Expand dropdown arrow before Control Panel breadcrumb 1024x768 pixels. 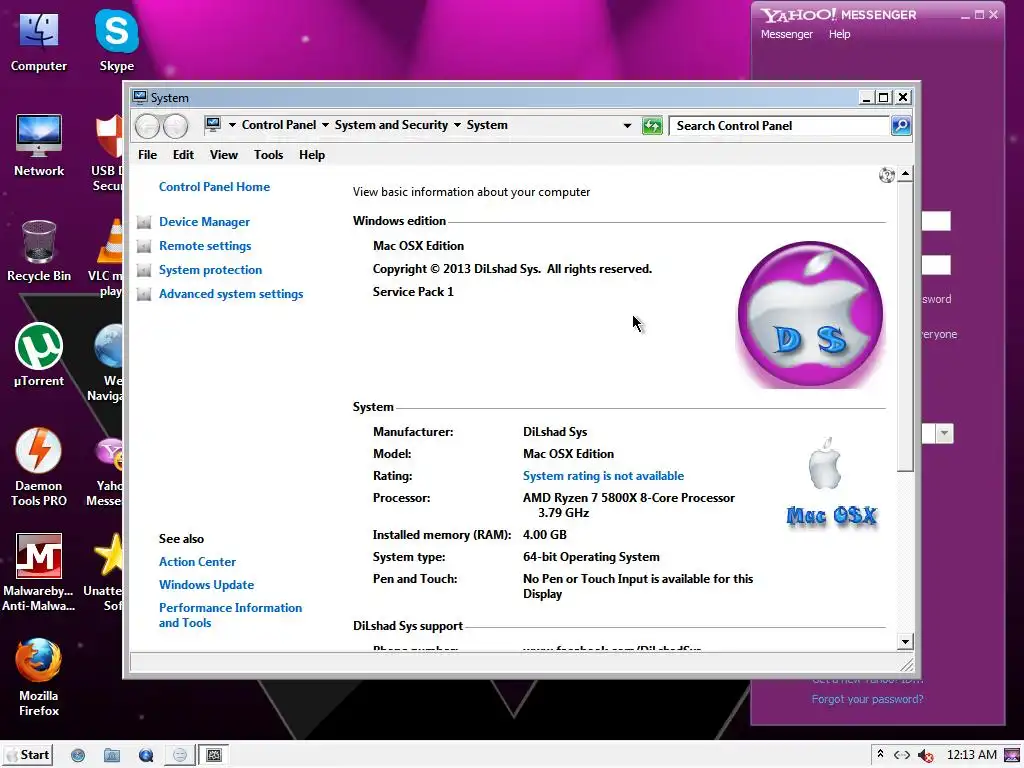click(x=232, y=125)
